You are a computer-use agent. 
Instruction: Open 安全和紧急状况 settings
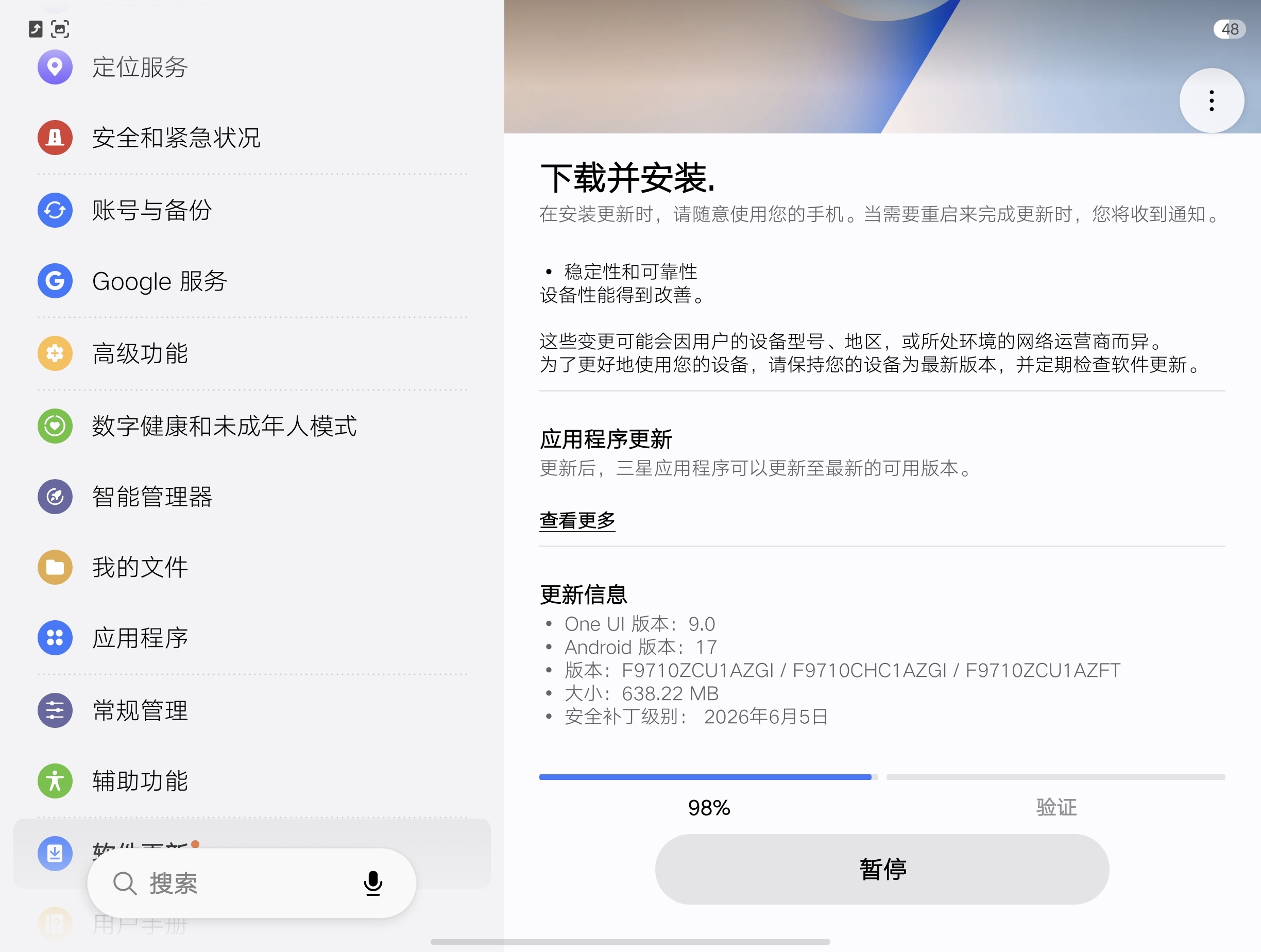click(252, 138)
